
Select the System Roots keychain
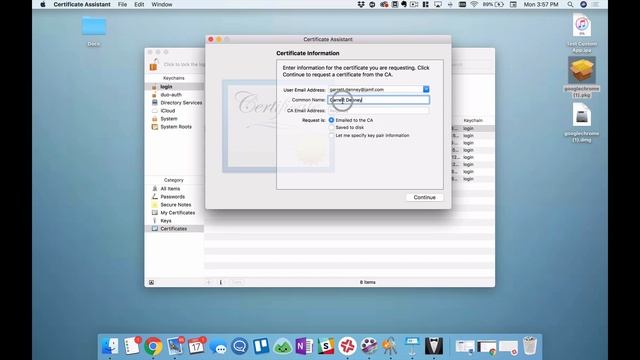click(x=175, y=127)
